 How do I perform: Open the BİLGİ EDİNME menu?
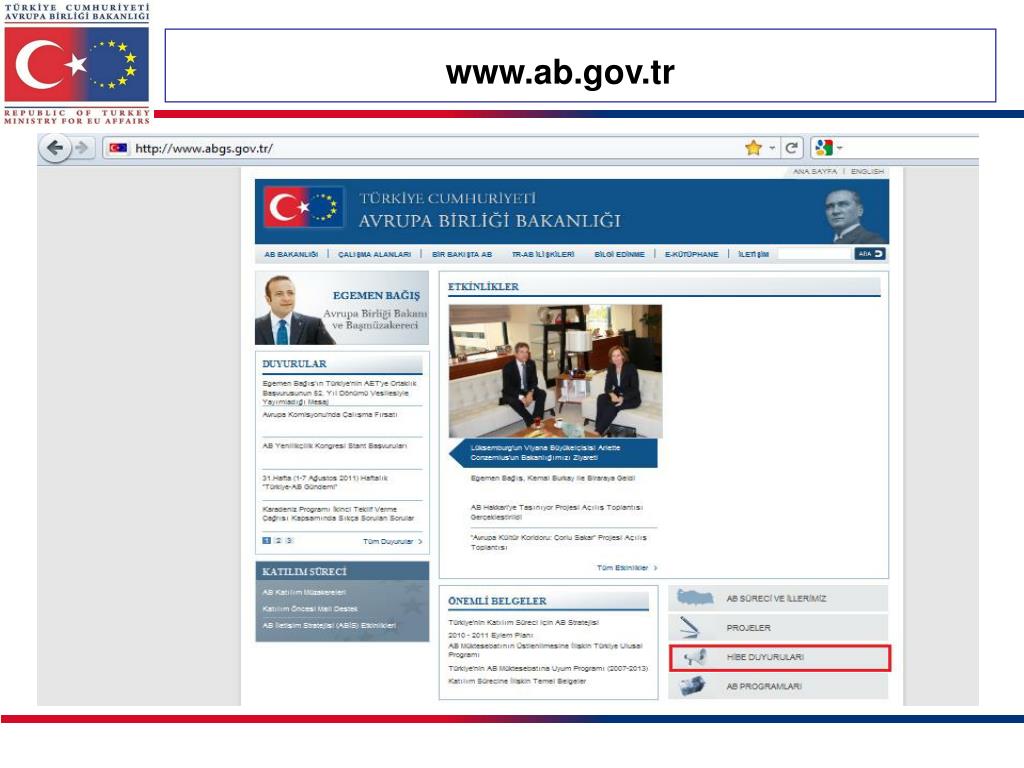[619, 255]
